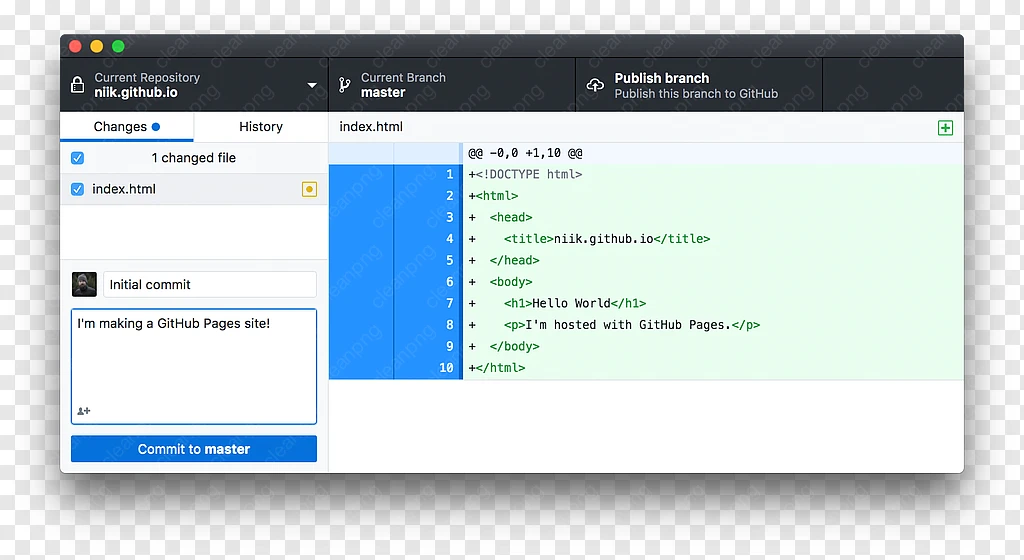1024x560 pixels.
Task: Toggle diff line 3 selection in gutter
Action: pos(449,217)
